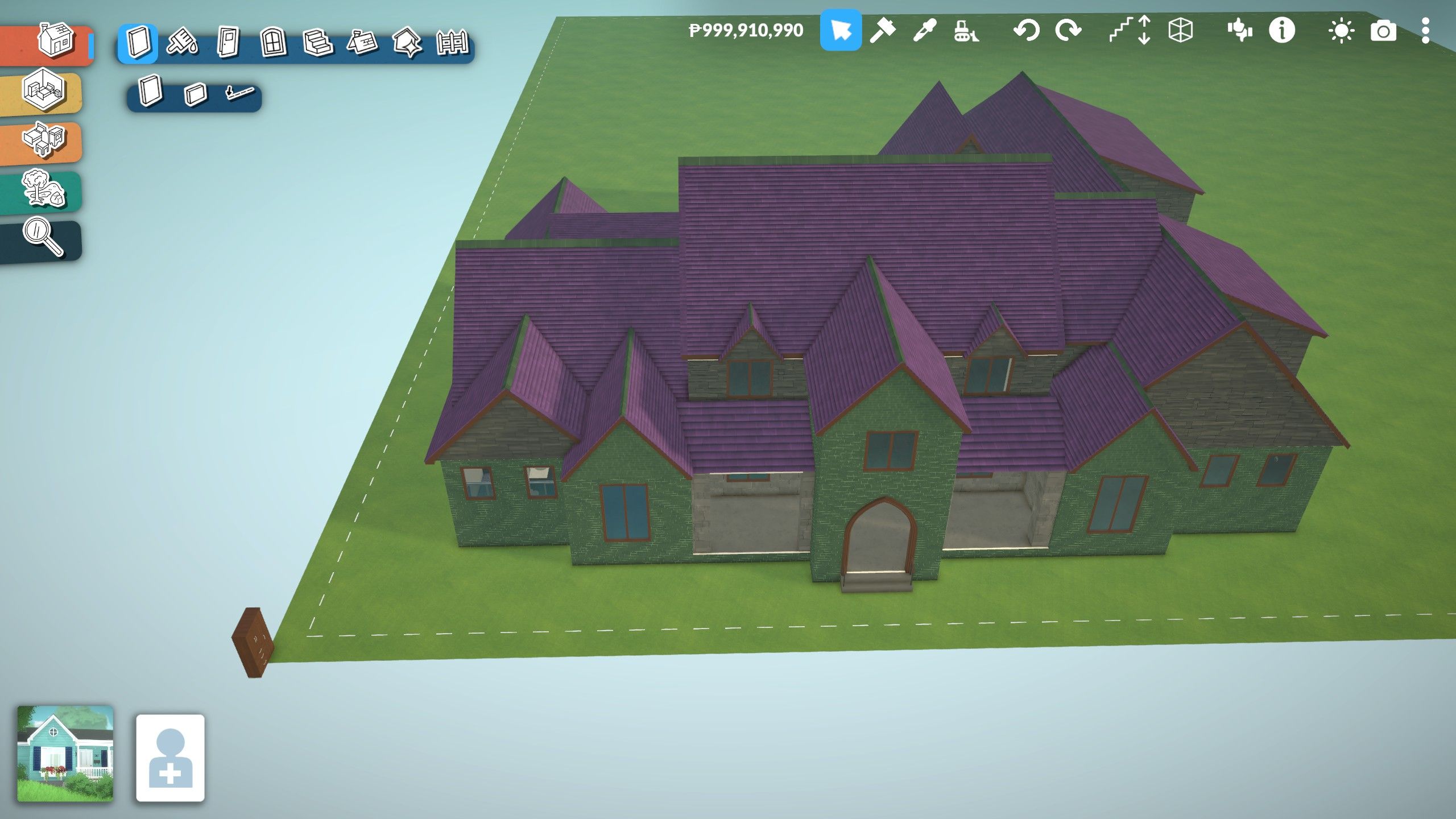
Task: Activate the eyedropper tool
Action: click(x=924, y=30)
